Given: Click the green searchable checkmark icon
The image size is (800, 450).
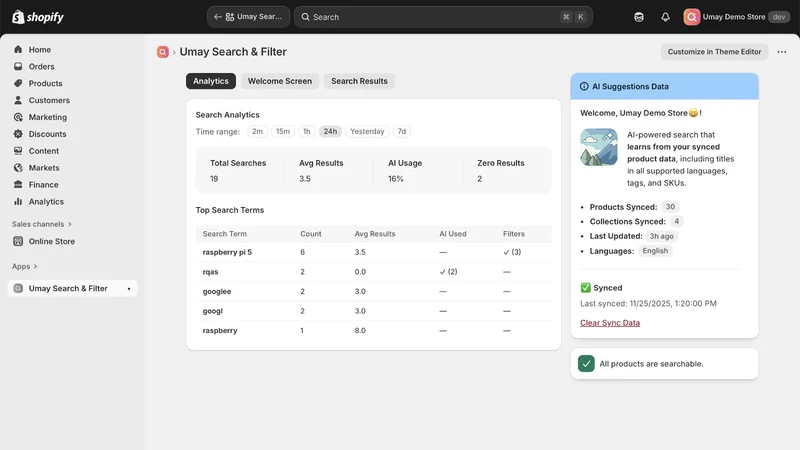Looking at the screenshot, I should tap(586, 364).
